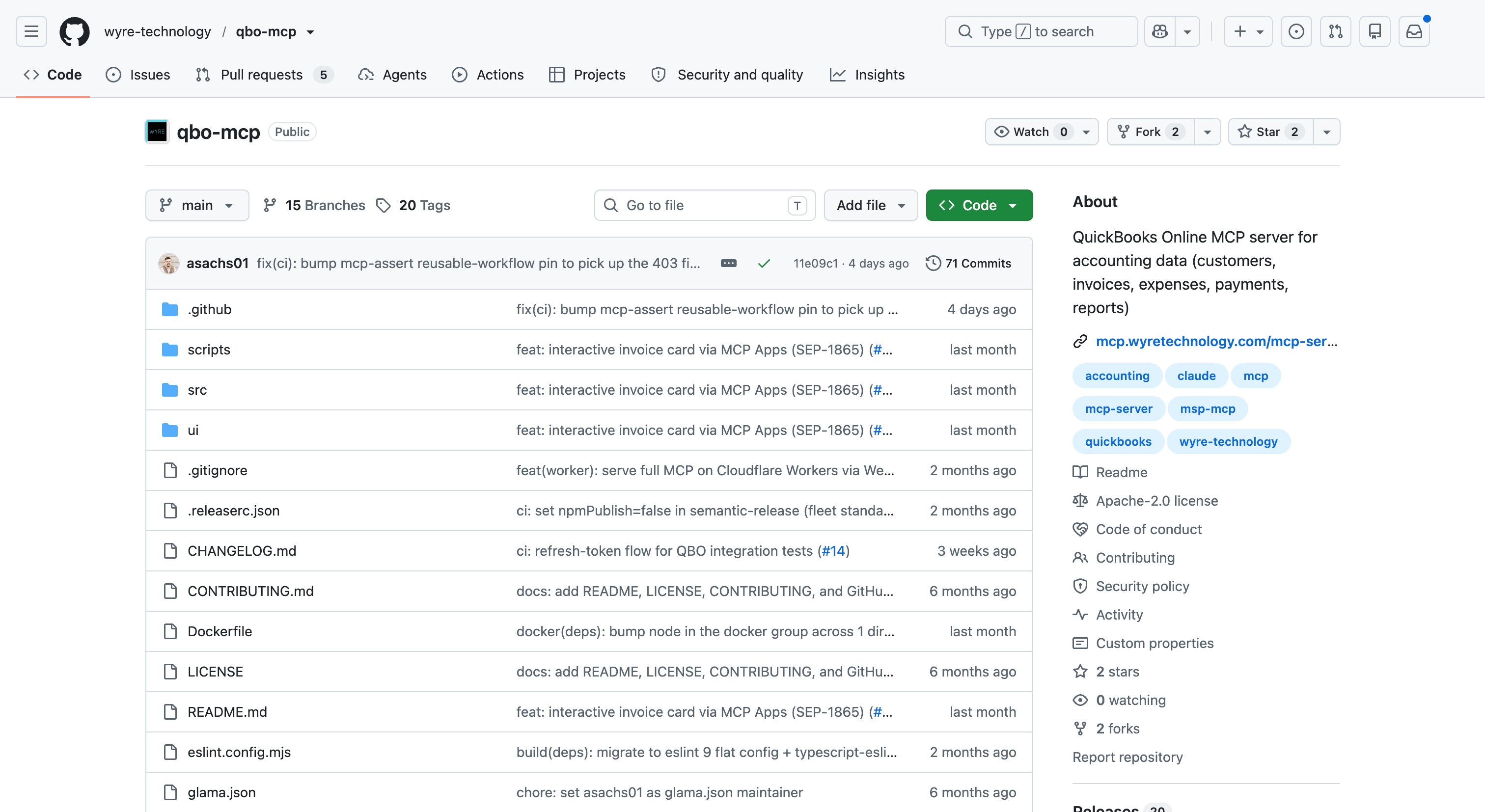The height and width of the screenshot is (812, 1485).
Task: Click the Readme book icon in About
Action: (x=1080, y=472)
